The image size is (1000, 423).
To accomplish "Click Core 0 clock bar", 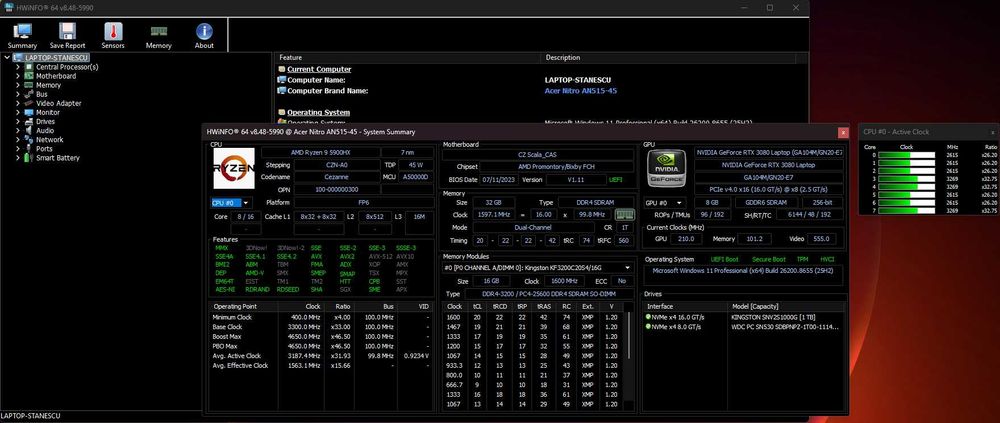I will (x=906, y=155).
